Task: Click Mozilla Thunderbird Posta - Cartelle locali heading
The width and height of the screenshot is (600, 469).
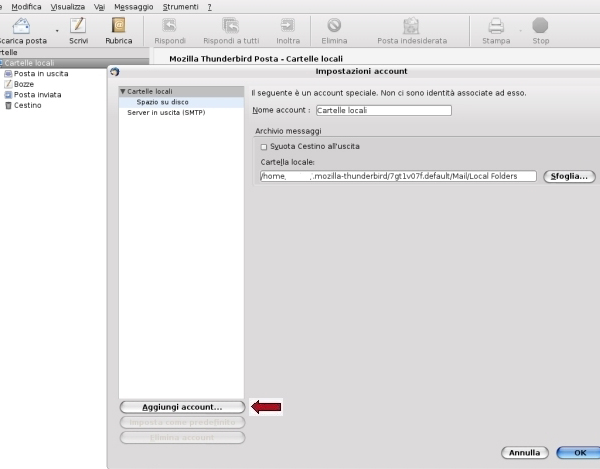Action: pyautogui.click(x=256, y=59)
